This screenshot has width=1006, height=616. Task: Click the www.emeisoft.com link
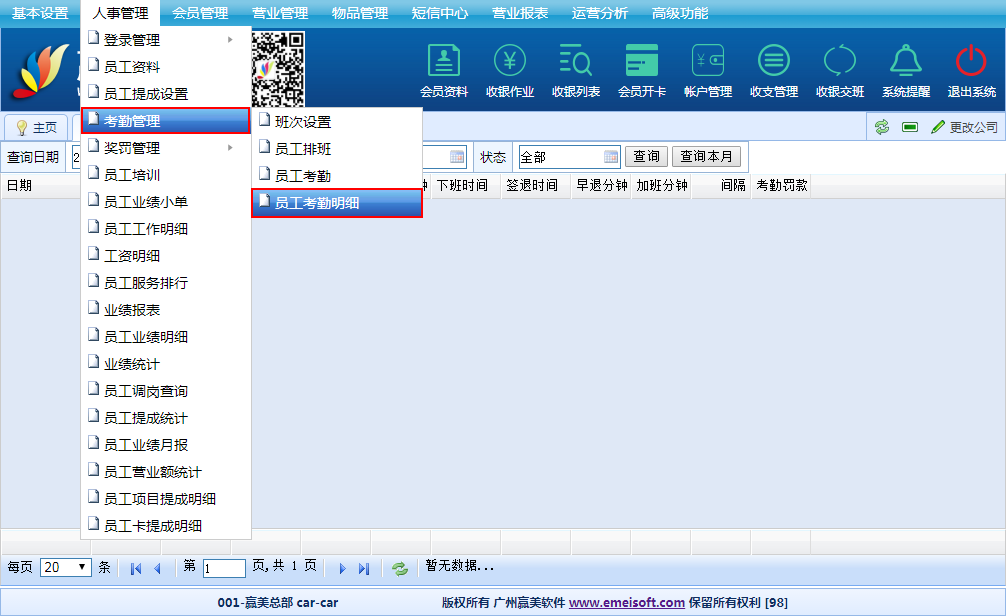point(627,602)
